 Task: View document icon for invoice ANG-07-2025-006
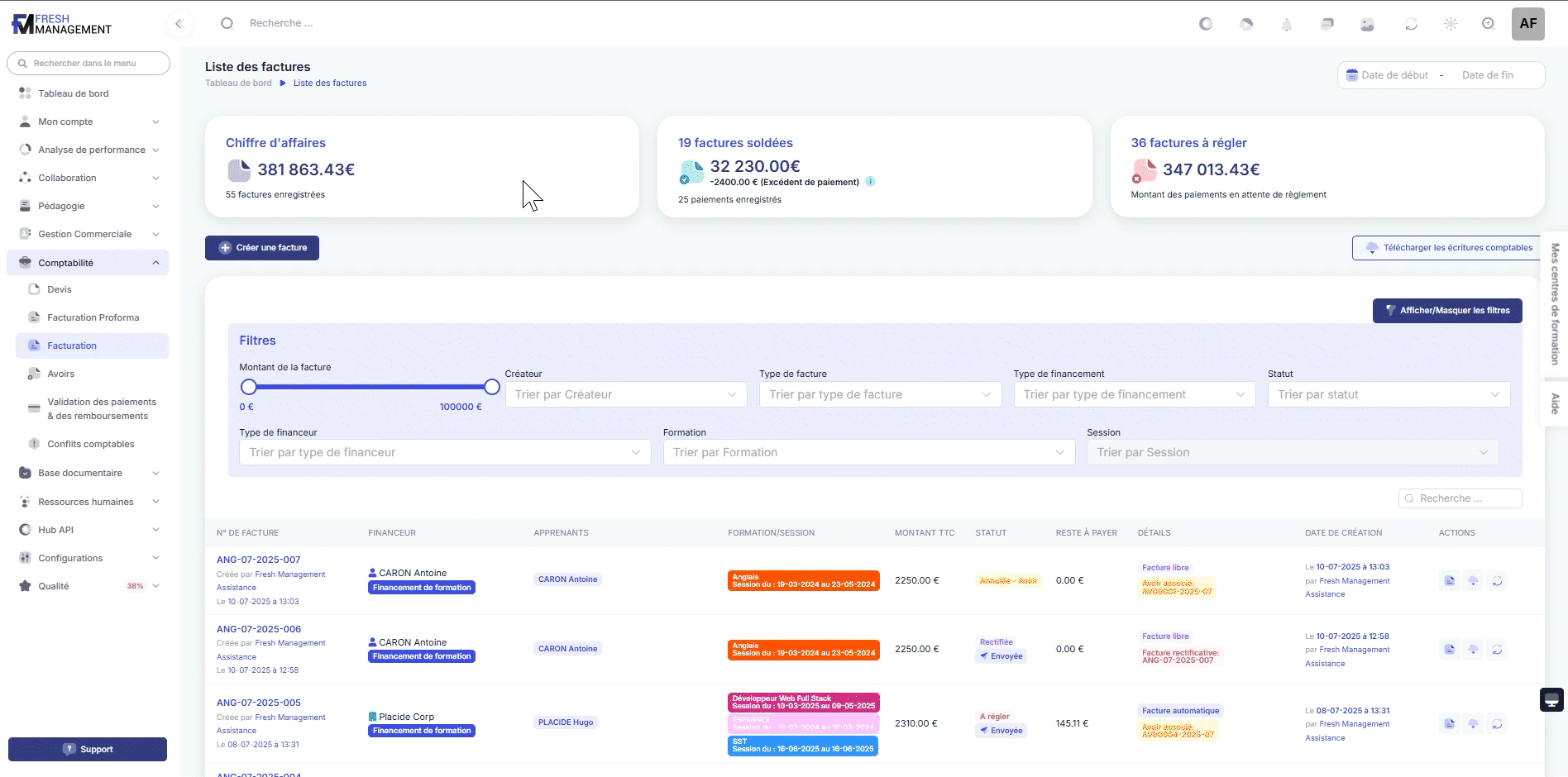point(1449,650)
